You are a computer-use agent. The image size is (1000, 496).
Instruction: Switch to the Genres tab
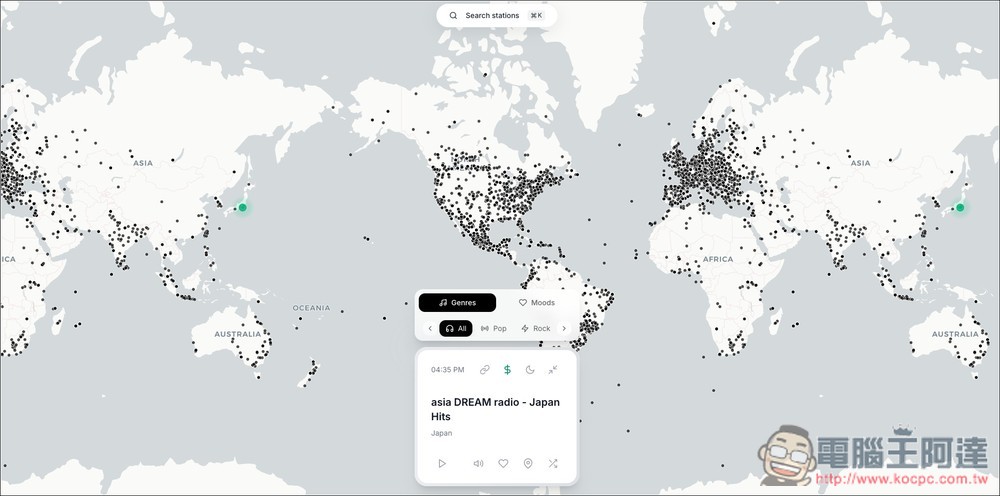pyautogui.click(x=457, y=303)
